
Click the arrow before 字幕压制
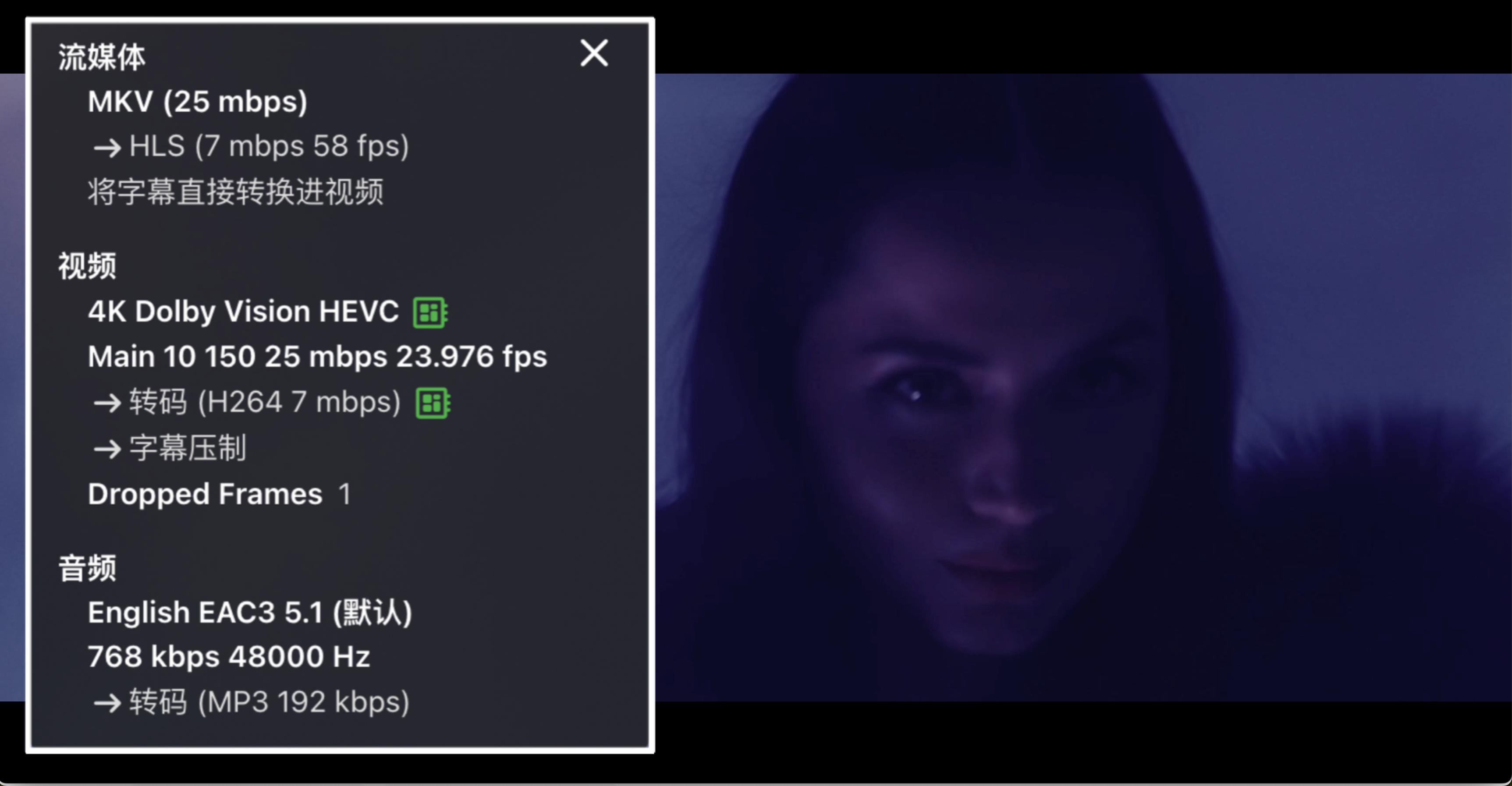[x=107, y=450]
